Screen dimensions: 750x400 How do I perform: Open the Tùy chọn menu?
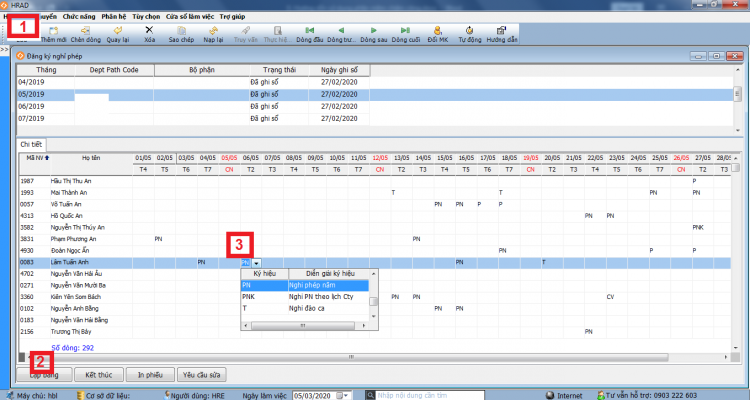(146, 16)
